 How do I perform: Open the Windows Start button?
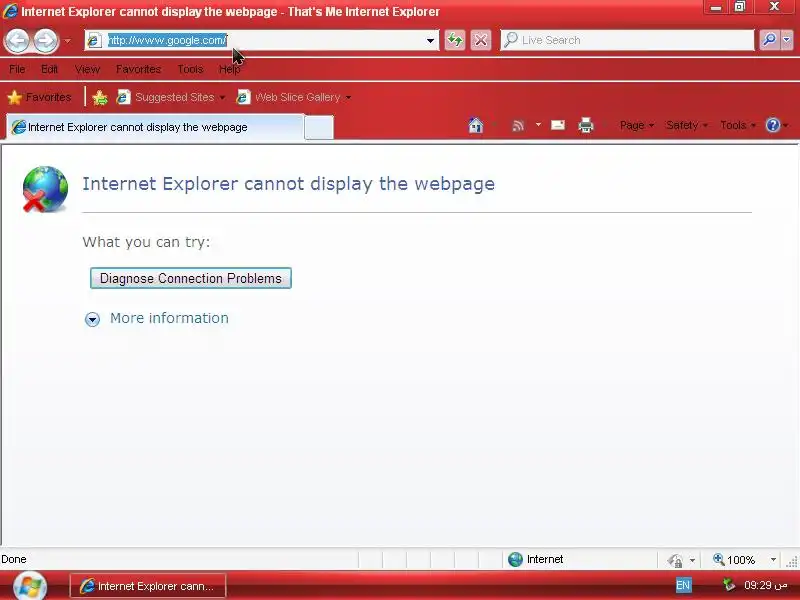click(30, 586)
